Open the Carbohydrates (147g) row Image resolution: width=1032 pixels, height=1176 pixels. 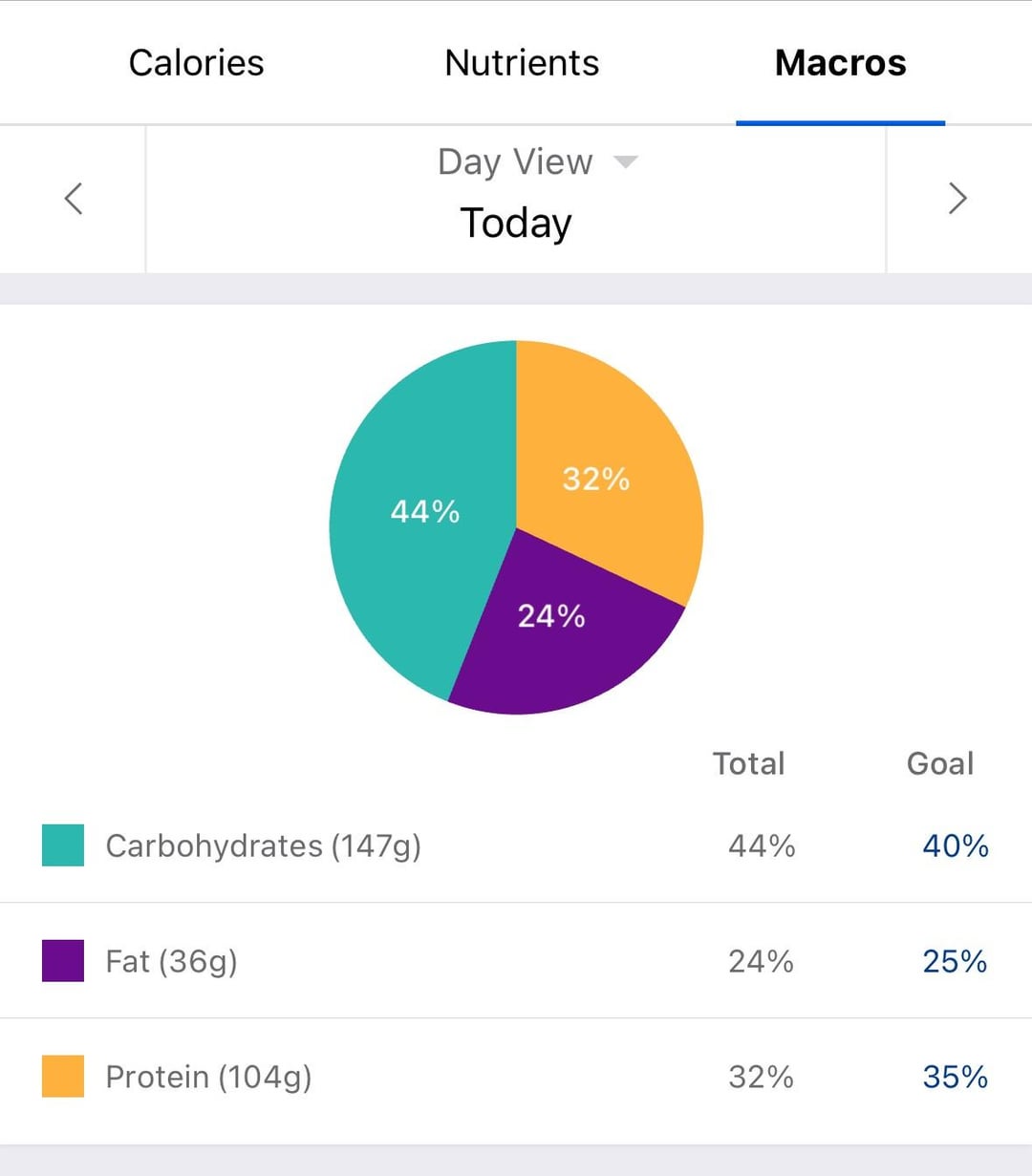(264, 845)
